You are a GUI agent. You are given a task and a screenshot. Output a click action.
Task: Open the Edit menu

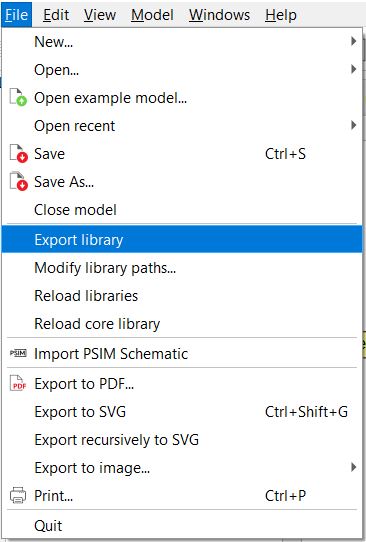click(56, 15)
